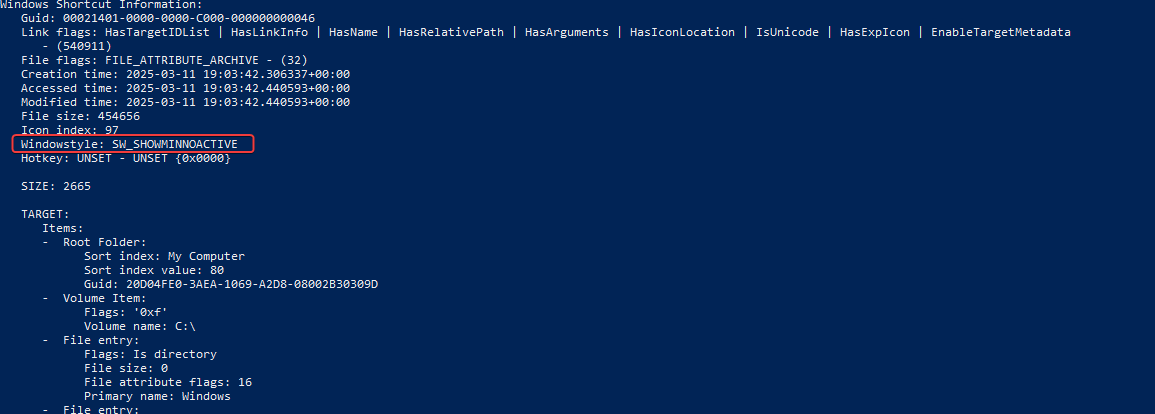Image resolution: width=1155 pixels, height=414 pixels.
Task: Click the File size 454656 line
Action: coord(80,116)
